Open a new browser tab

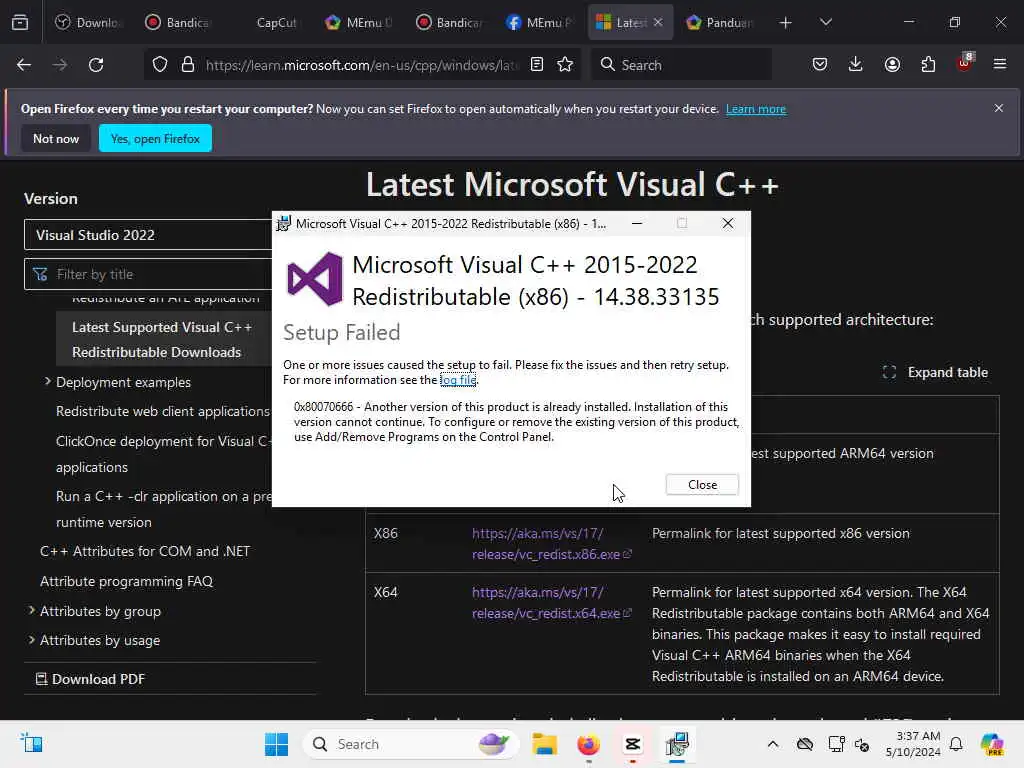tap(786, 23)
